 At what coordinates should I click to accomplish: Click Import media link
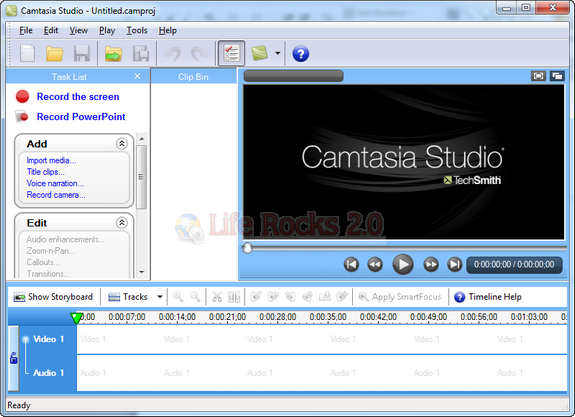click(51, 160)
